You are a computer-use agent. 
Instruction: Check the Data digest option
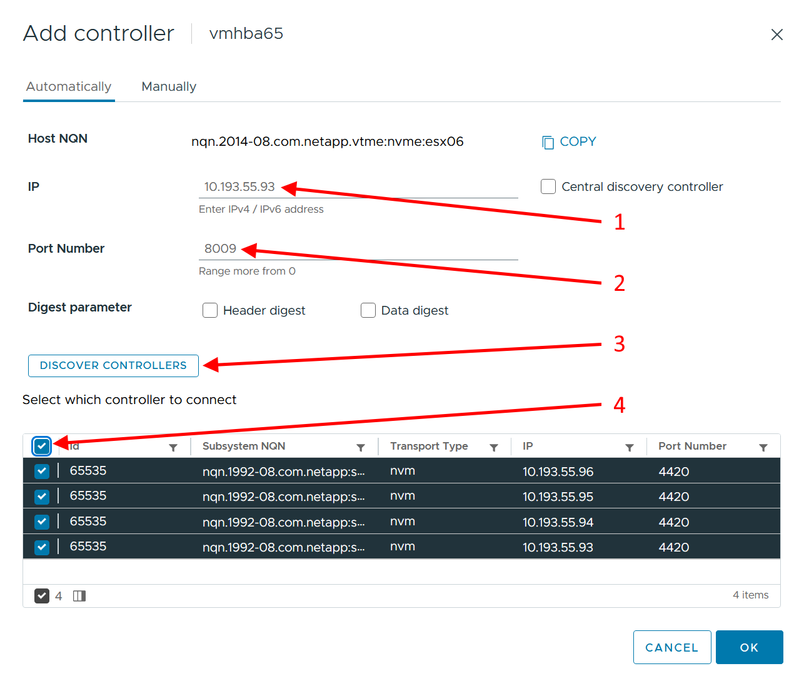click(368, 310)
